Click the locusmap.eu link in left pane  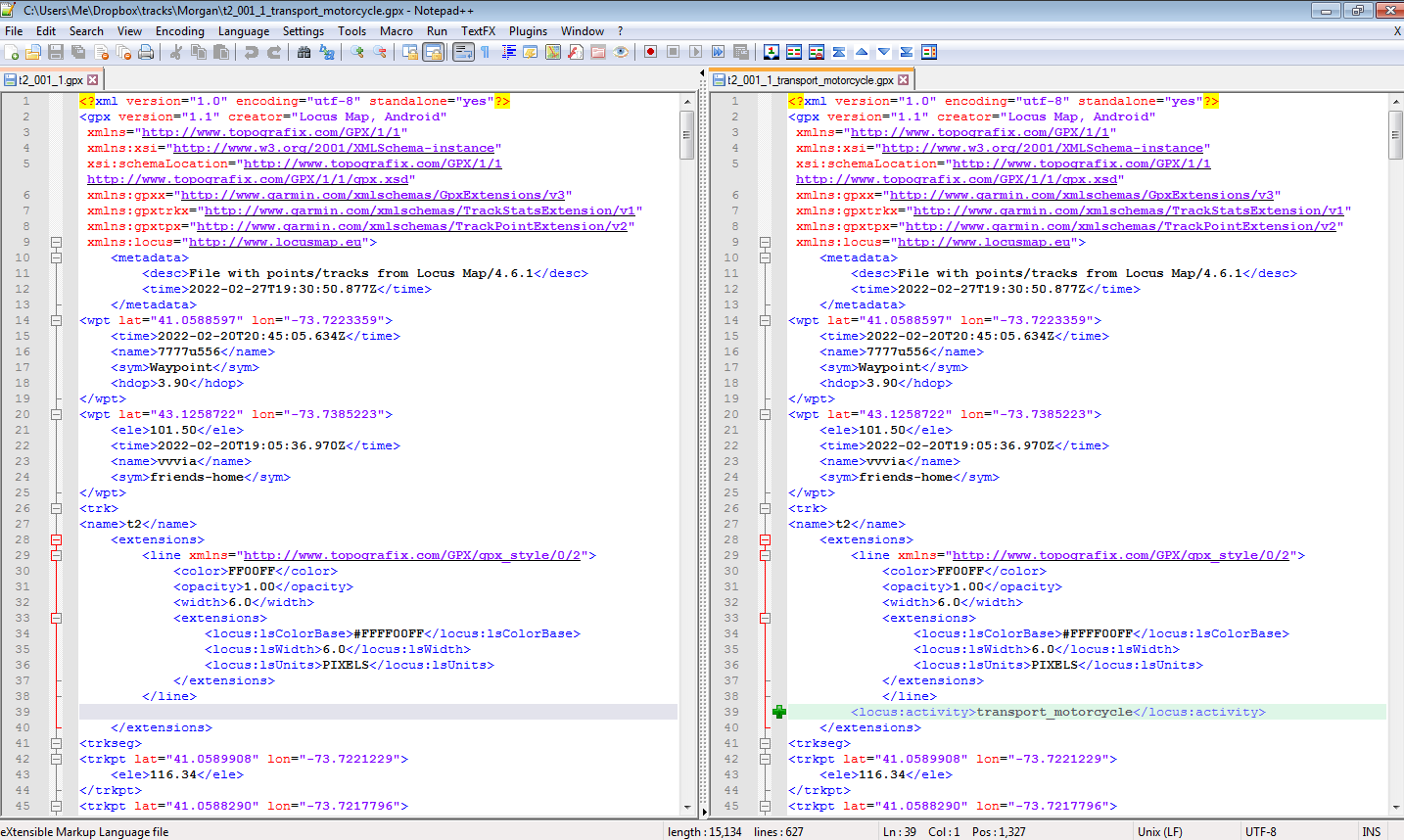coord(275,242)
